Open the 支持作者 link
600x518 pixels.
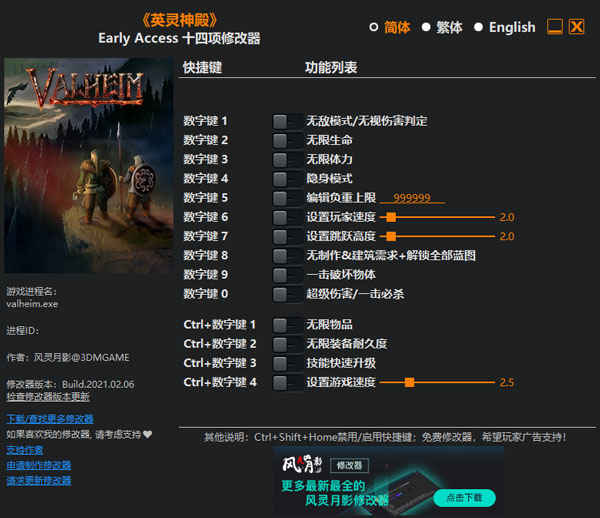tap(24, 450)
